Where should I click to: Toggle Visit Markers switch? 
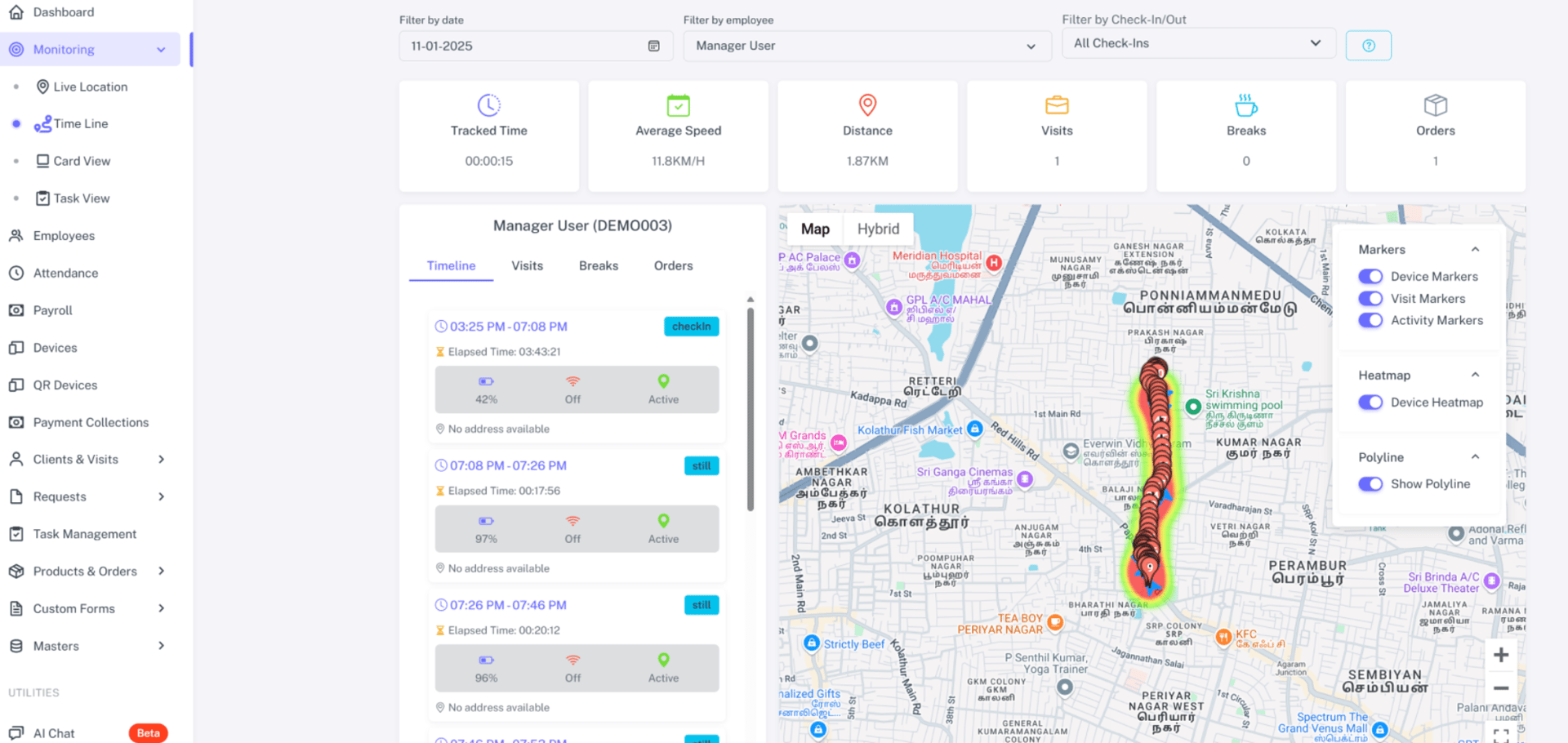1370,299
